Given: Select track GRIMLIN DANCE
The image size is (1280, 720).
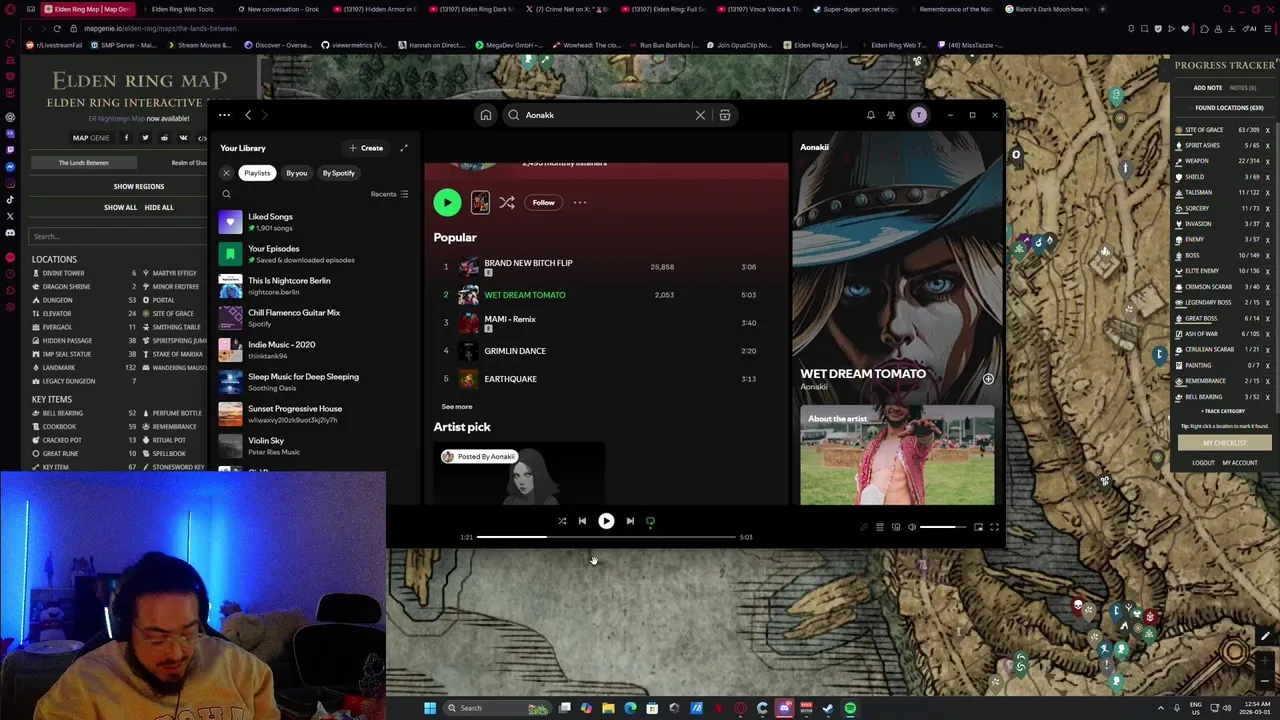Looking at the screenshot, I should (x=606, y=351).
